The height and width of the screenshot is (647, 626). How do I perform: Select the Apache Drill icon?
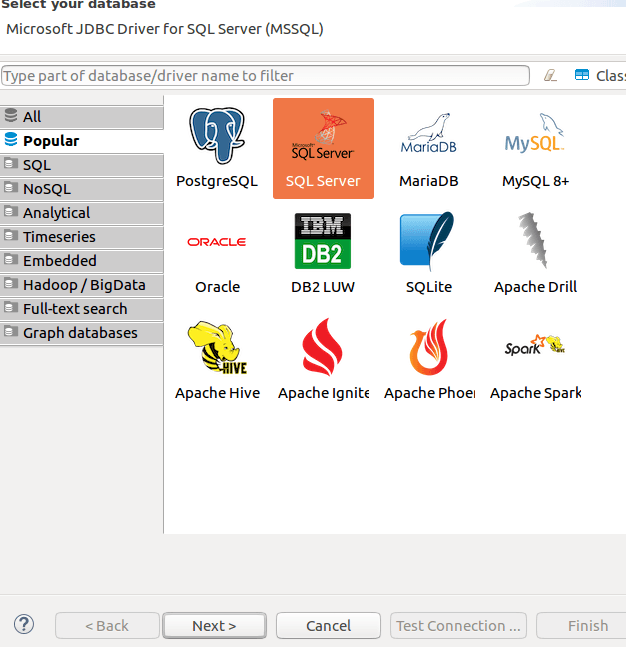pos(535,242)
